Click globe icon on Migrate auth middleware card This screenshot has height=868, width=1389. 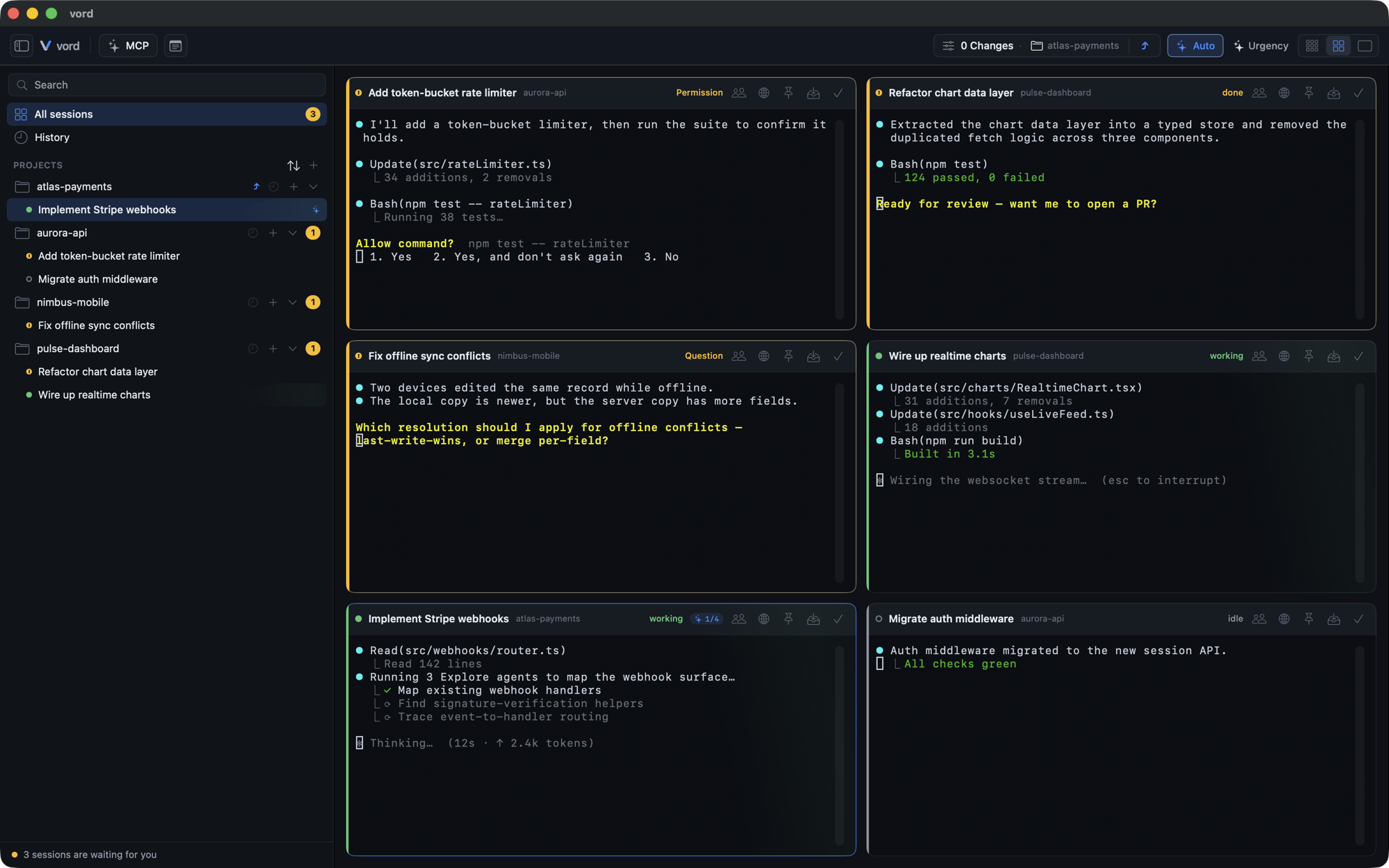1284,619
